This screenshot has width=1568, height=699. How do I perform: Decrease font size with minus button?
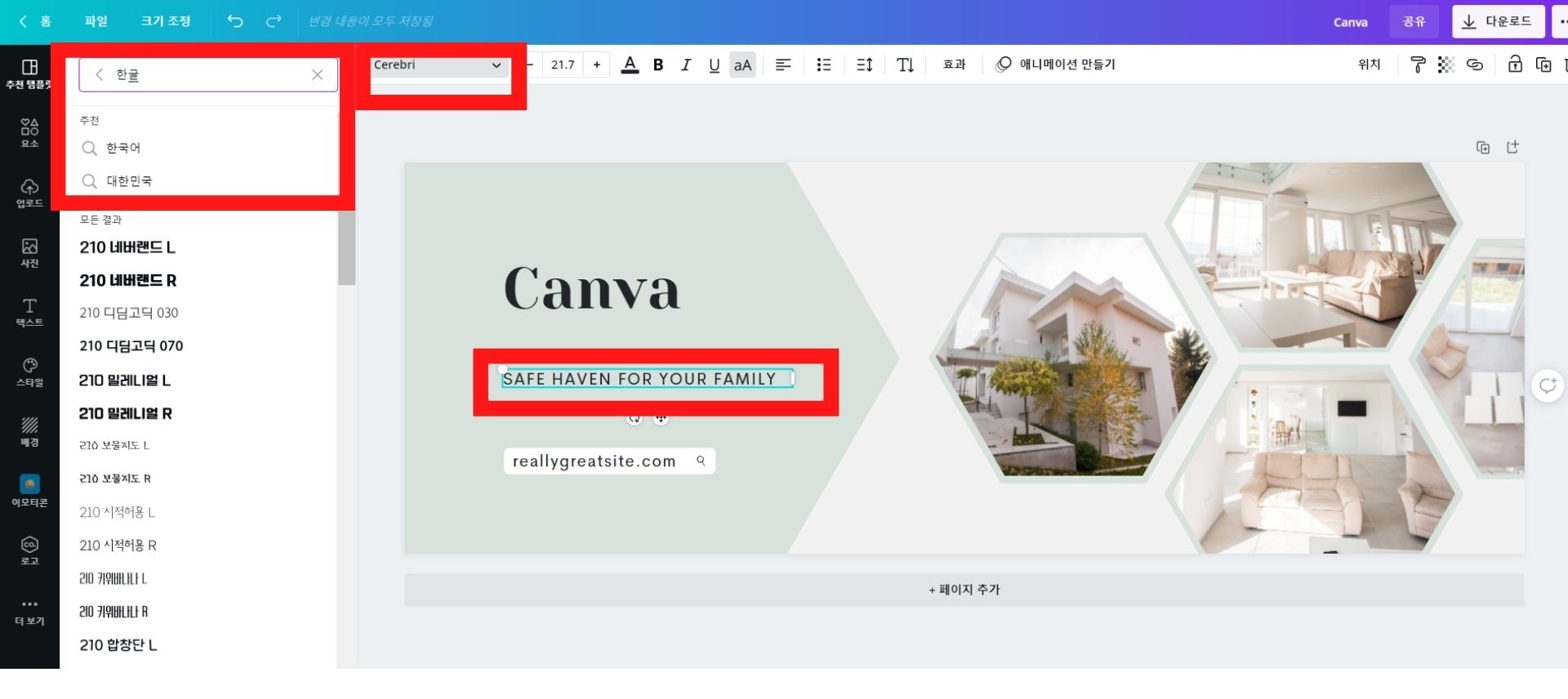(x=530, y=65)
